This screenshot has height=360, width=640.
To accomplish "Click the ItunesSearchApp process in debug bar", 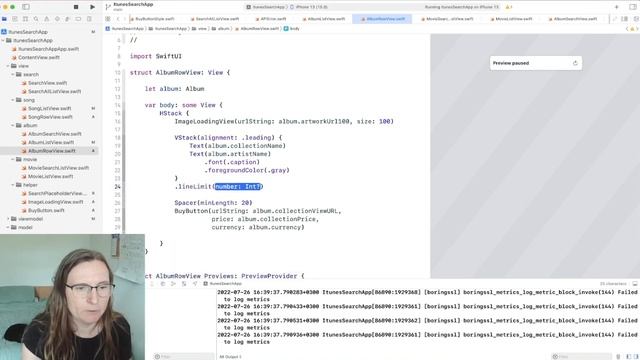I will 222,283.
